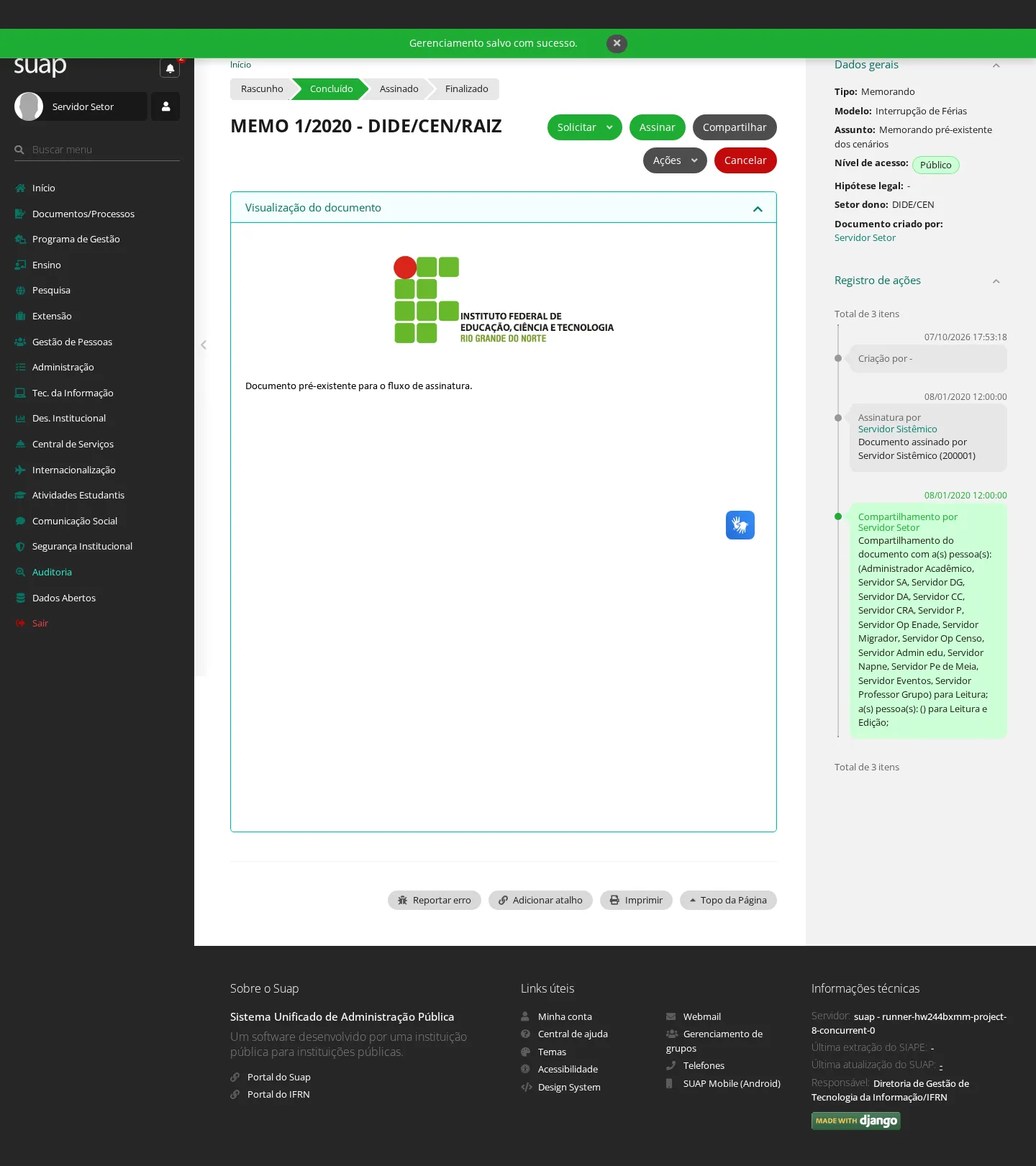
Task: Open the Servidor Sistêmico link
Action: [897, 429]
